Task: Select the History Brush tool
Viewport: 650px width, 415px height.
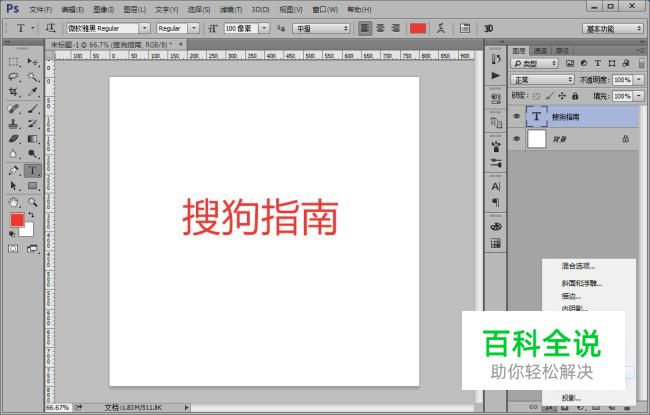Action: [x=32, y=124]
